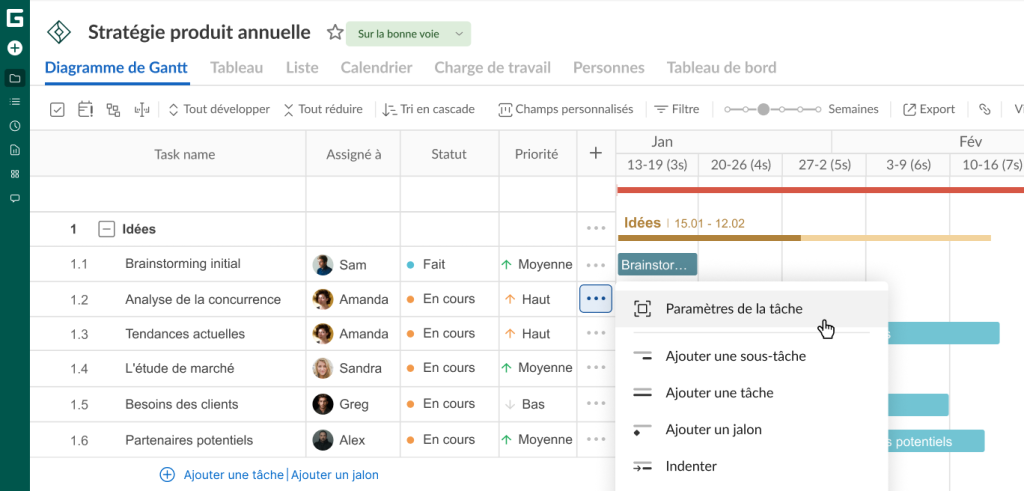Click the zoom slider handle
Viewport: 1024px width, 491px height.
763,110
